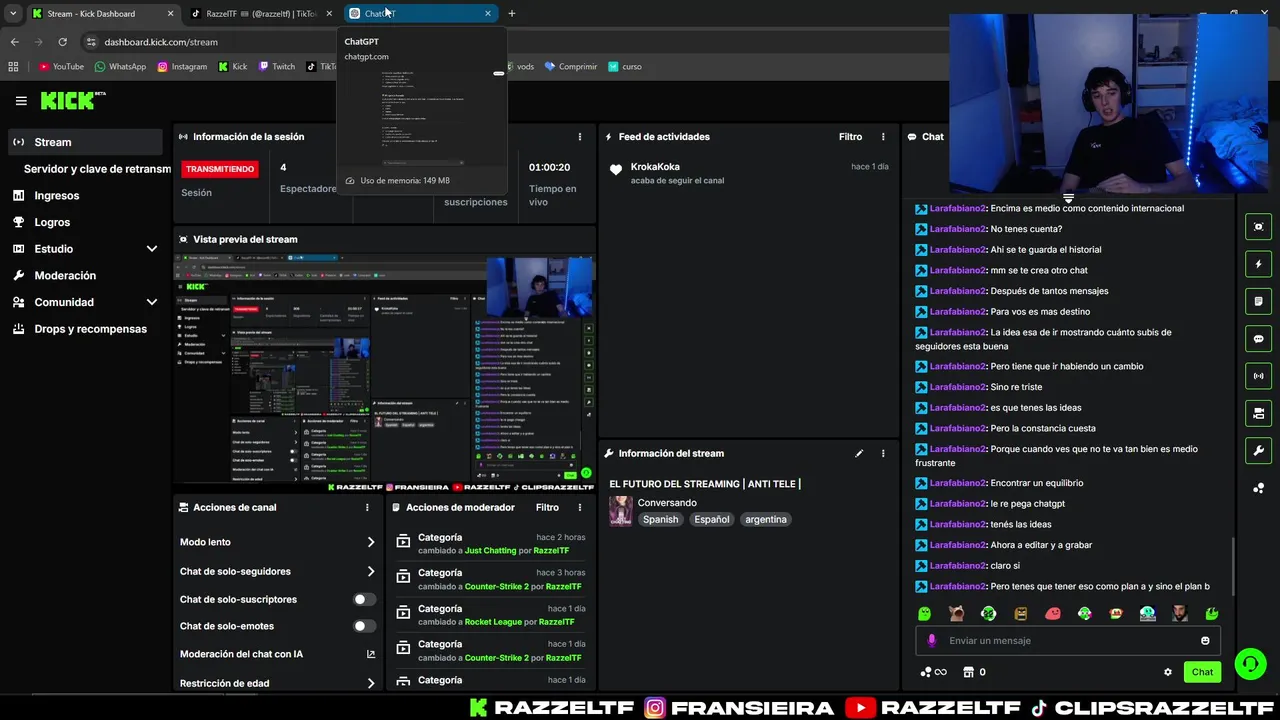Toggle Chat de solo-emotes switch
Viewport: 1280px width, 720px height.
click(364, 626)
